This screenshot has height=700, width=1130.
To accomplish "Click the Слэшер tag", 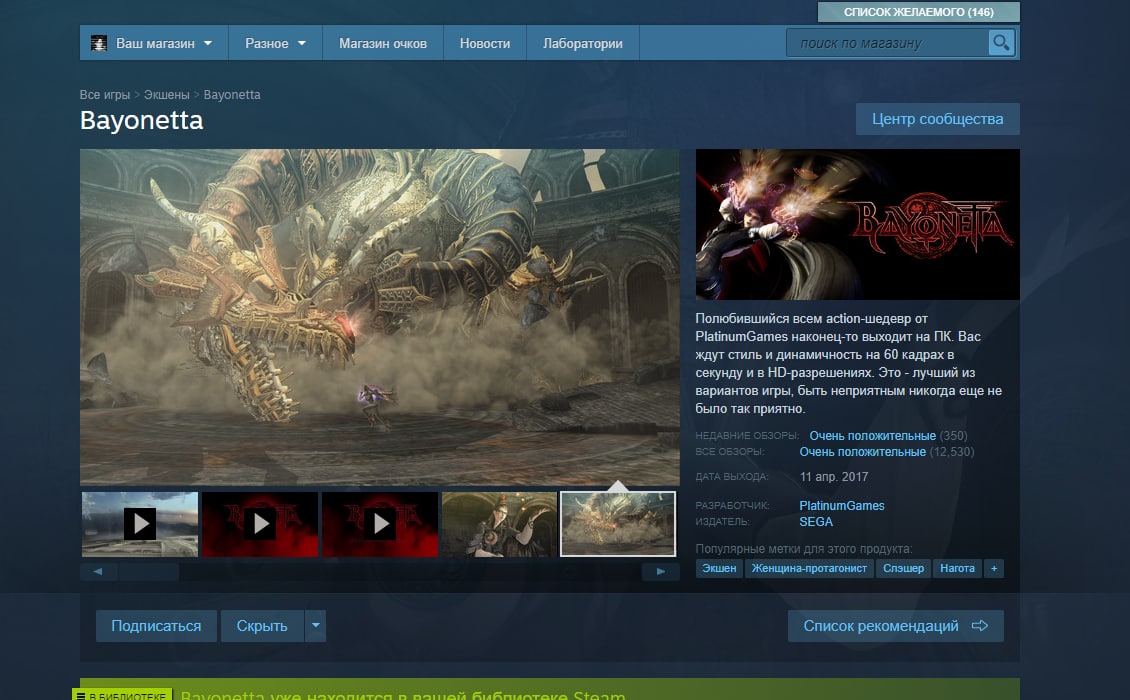I will pyautogui.click(x=904, y=568).
